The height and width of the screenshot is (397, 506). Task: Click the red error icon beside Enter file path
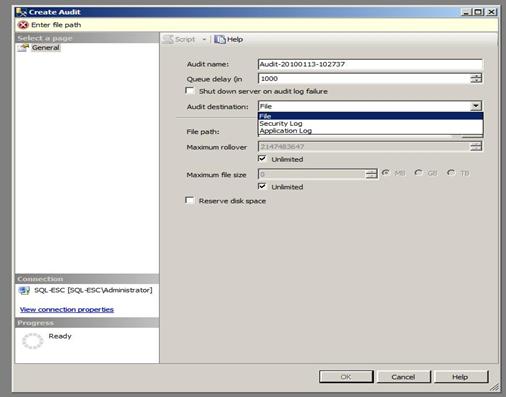[x=23, y=25]
